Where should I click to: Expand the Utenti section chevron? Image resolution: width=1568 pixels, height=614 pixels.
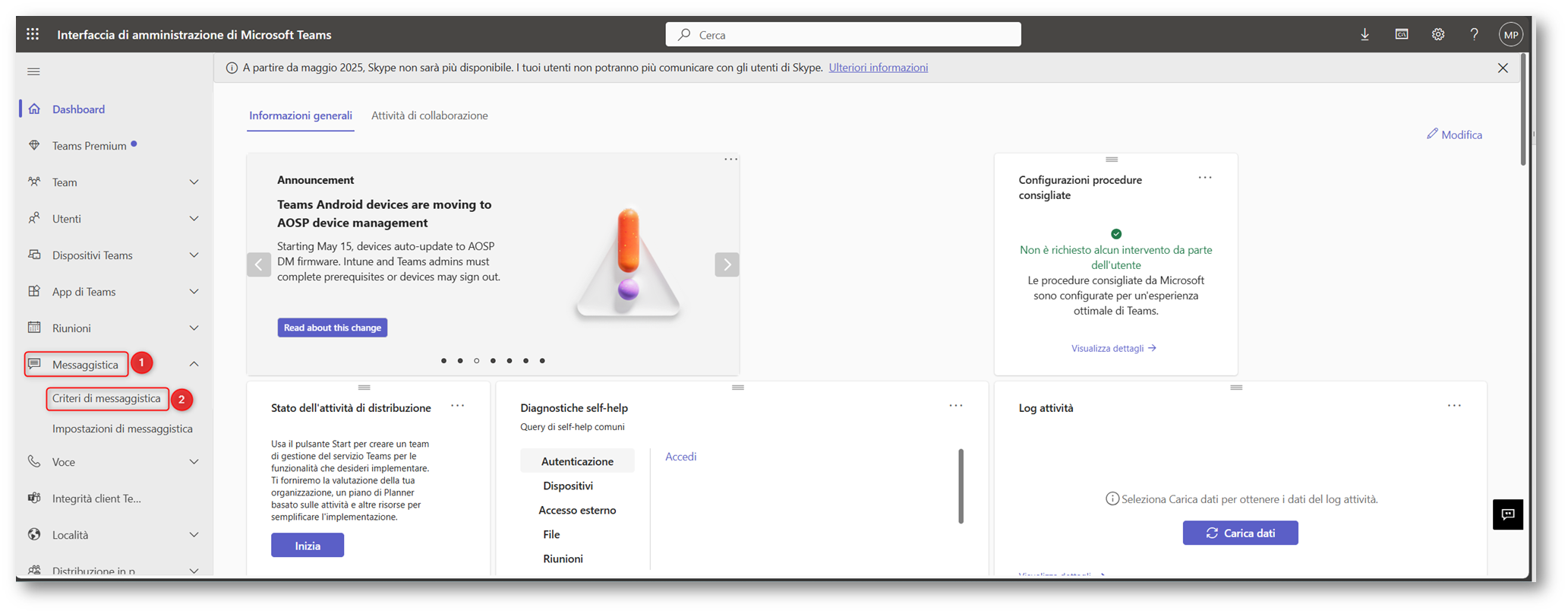point(194,219)
